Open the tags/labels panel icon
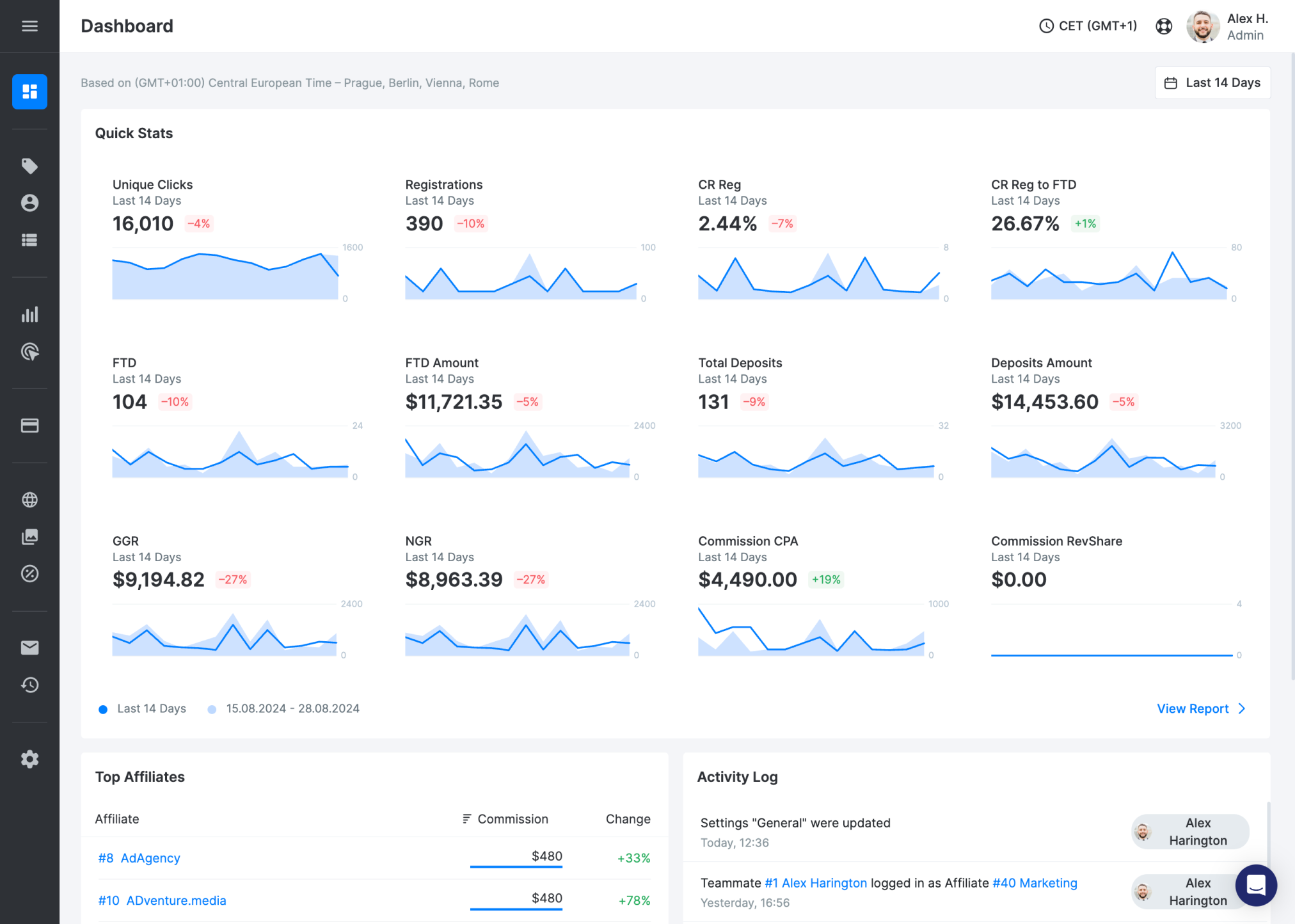The width and height of the screenshot is (1295, 924). click(29, 165)
